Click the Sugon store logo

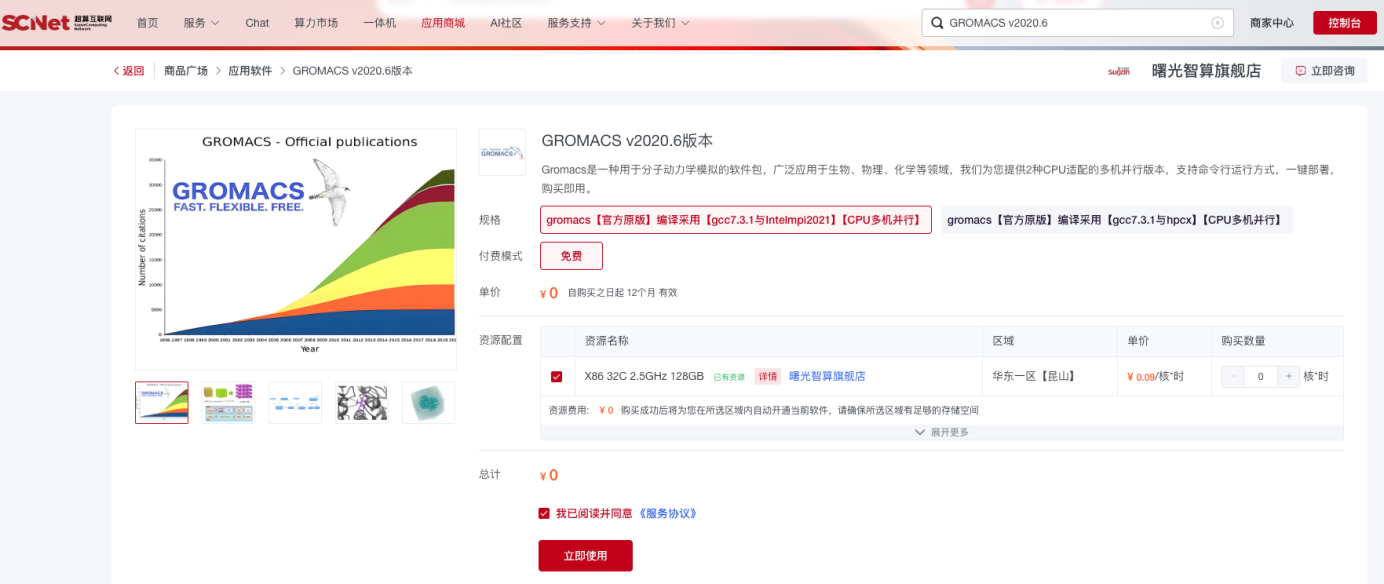tap(1118, 71)
